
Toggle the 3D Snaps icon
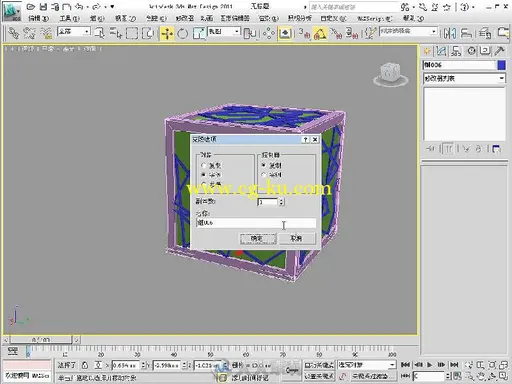pyautogui.click(x=304, y=33)
